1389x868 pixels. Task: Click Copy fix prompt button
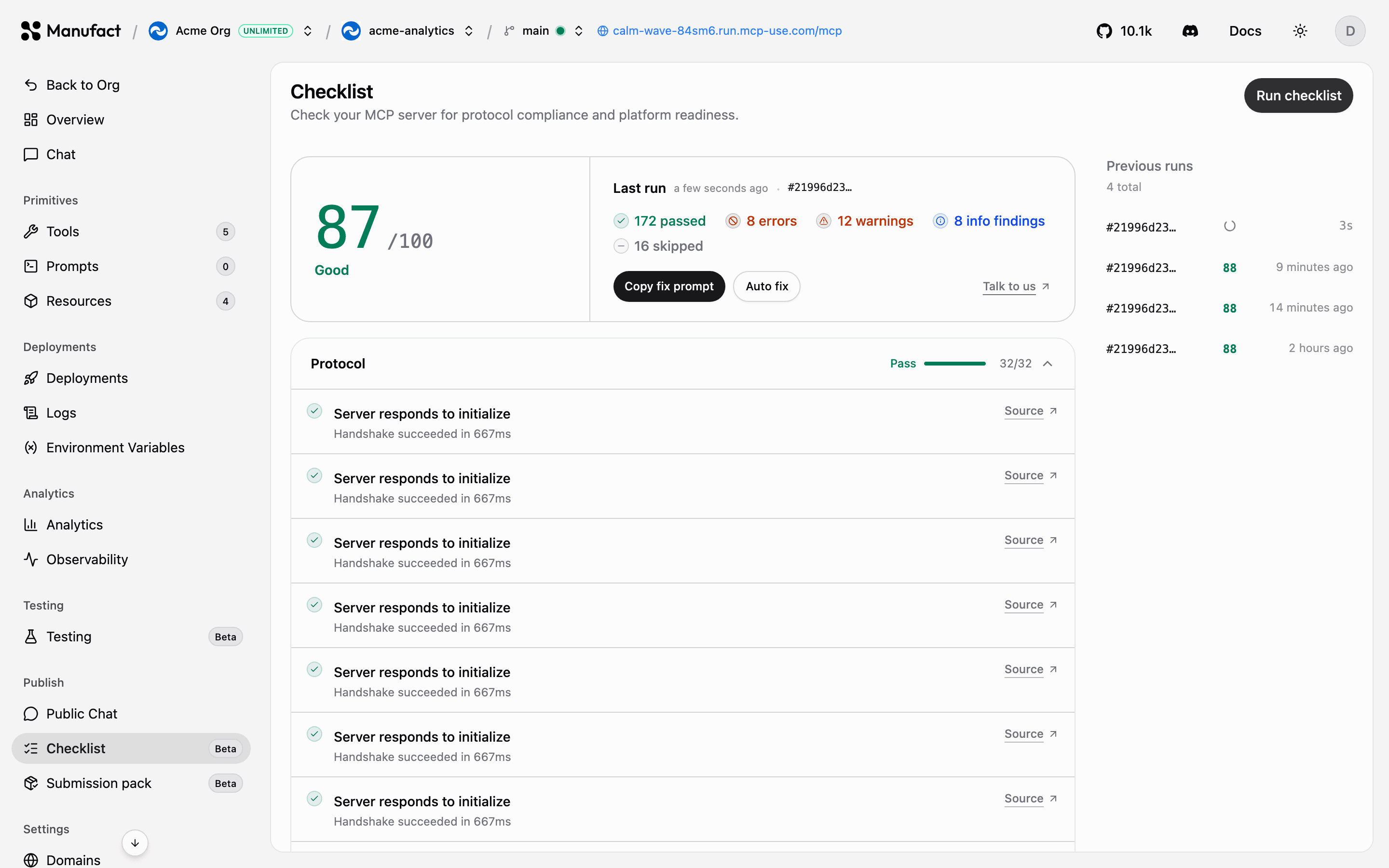point(668,286)
